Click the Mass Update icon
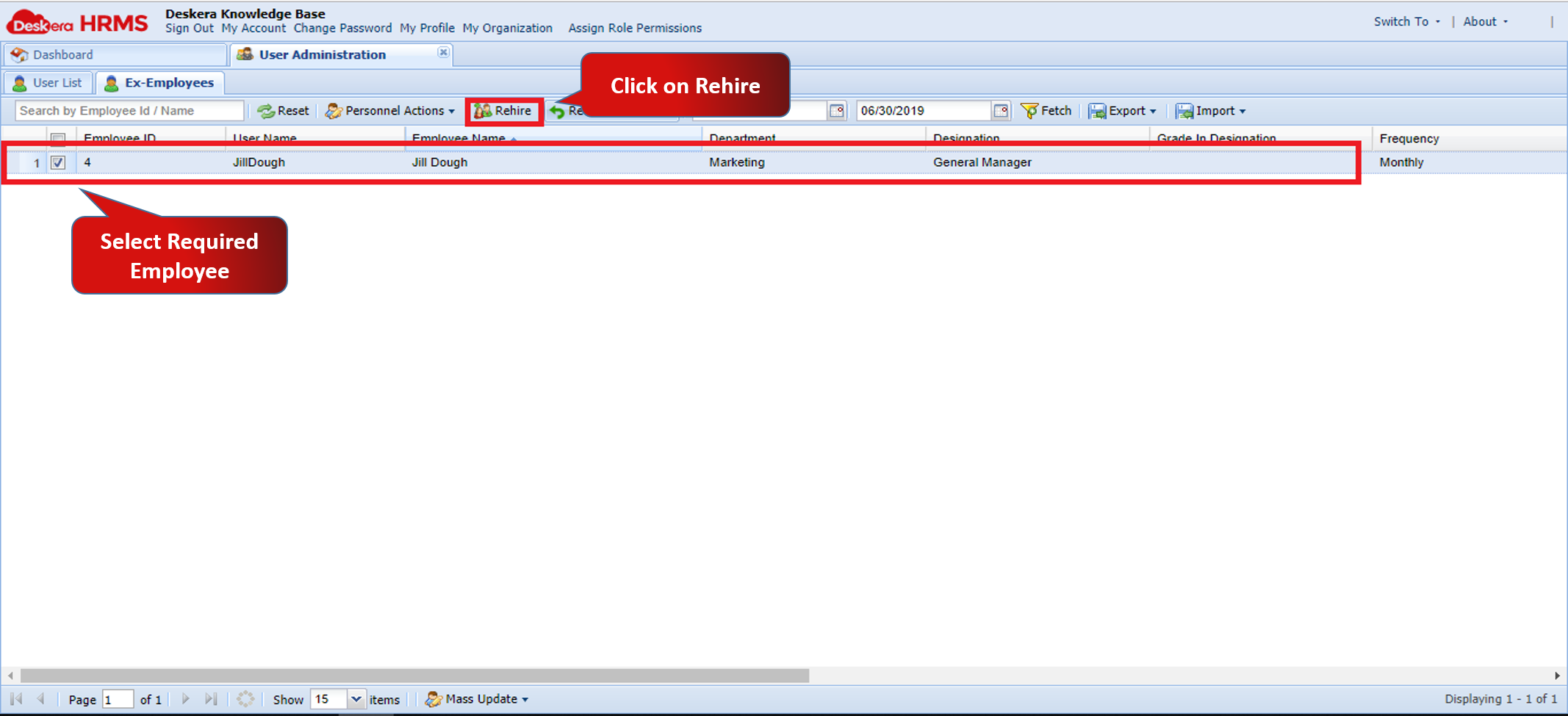Viewport: 1568px width, 716px height. (434, 699)
